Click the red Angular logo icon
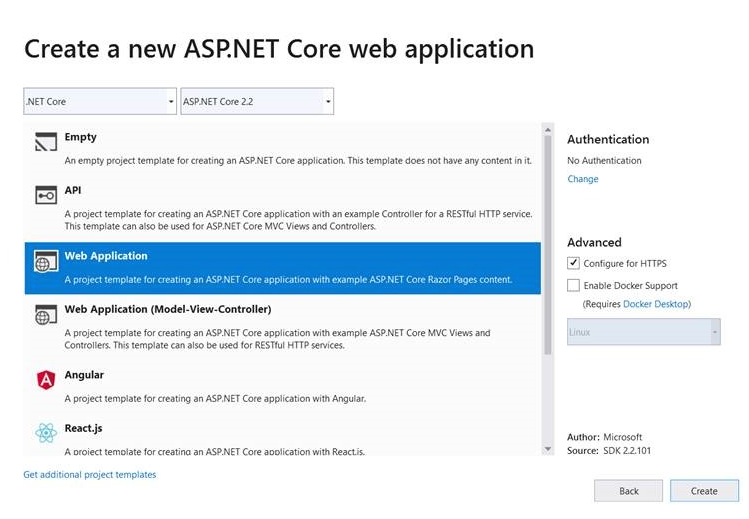Screen dimensions: 749x519 coord(46,380)
